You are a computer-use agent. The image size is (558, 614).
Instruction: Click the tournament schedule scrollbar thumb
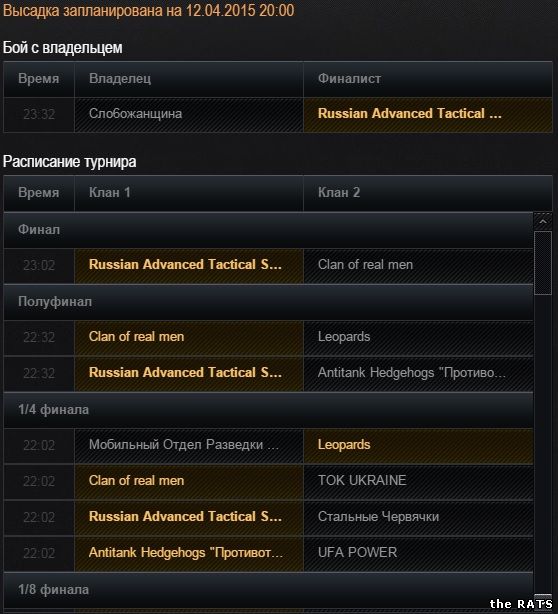pyautogui.click(x=543, y=263)
